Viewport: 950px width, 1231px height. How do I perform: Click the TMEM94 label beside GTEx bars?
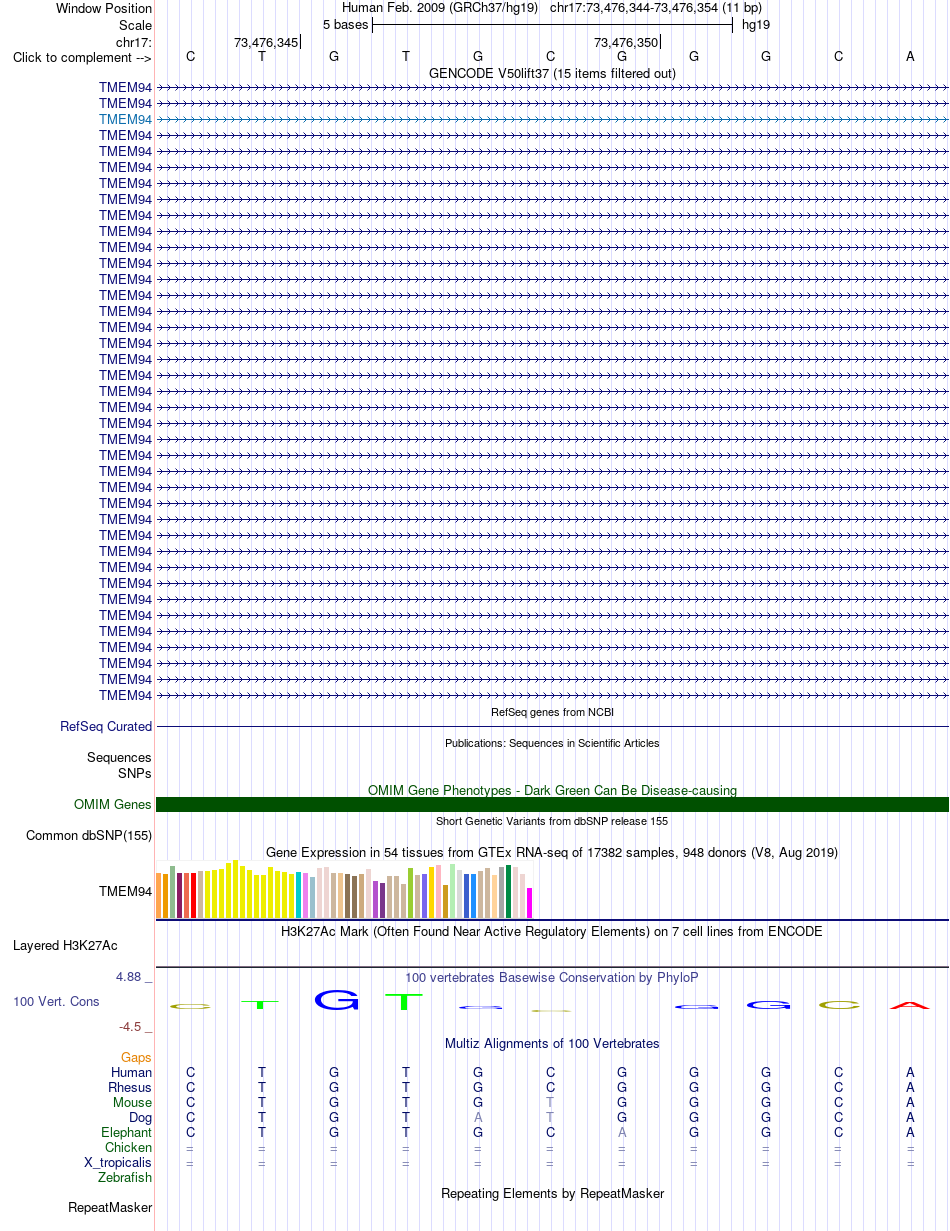tap(125, 891)
